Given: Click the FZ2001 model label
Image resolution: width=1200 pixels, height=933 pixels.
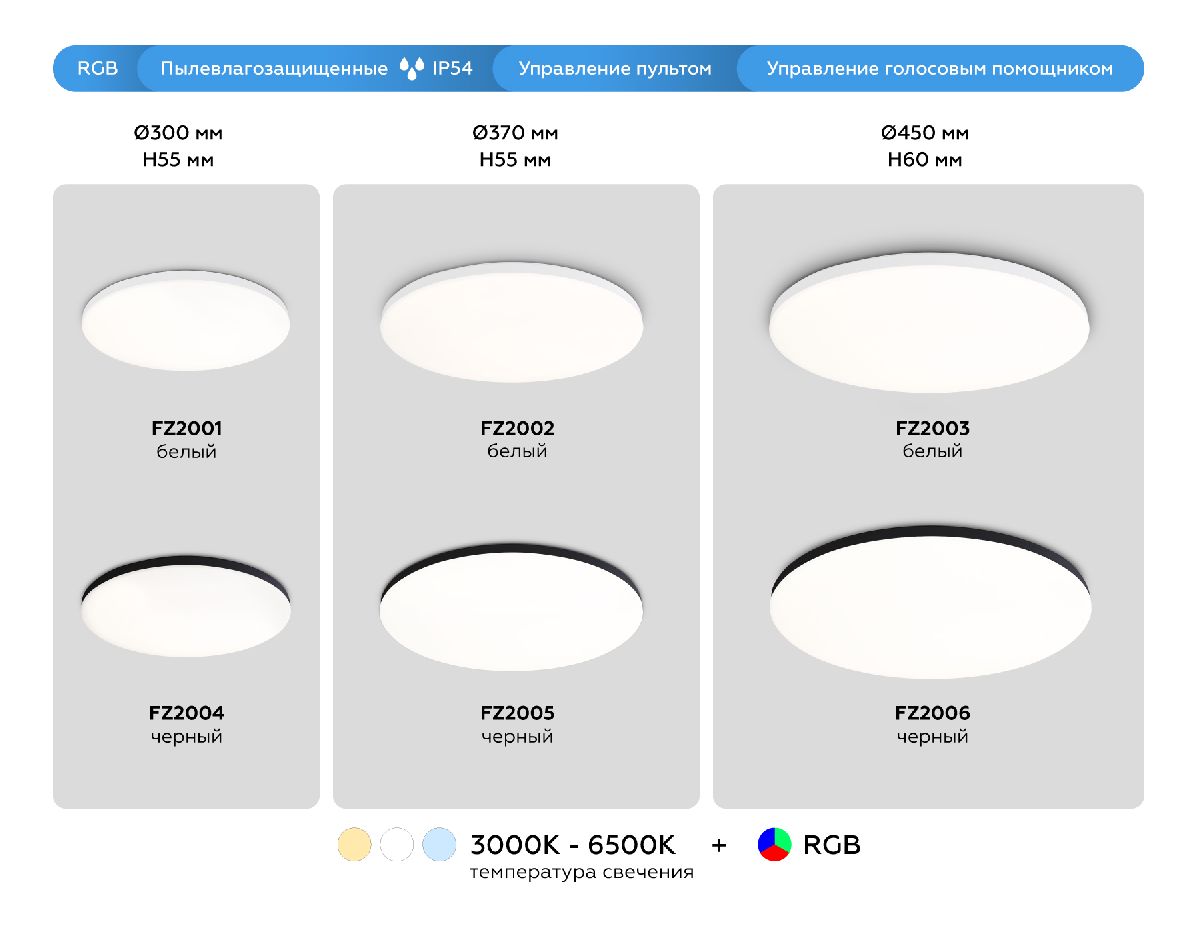Looking at the screenshot, I should coord(186,429).
